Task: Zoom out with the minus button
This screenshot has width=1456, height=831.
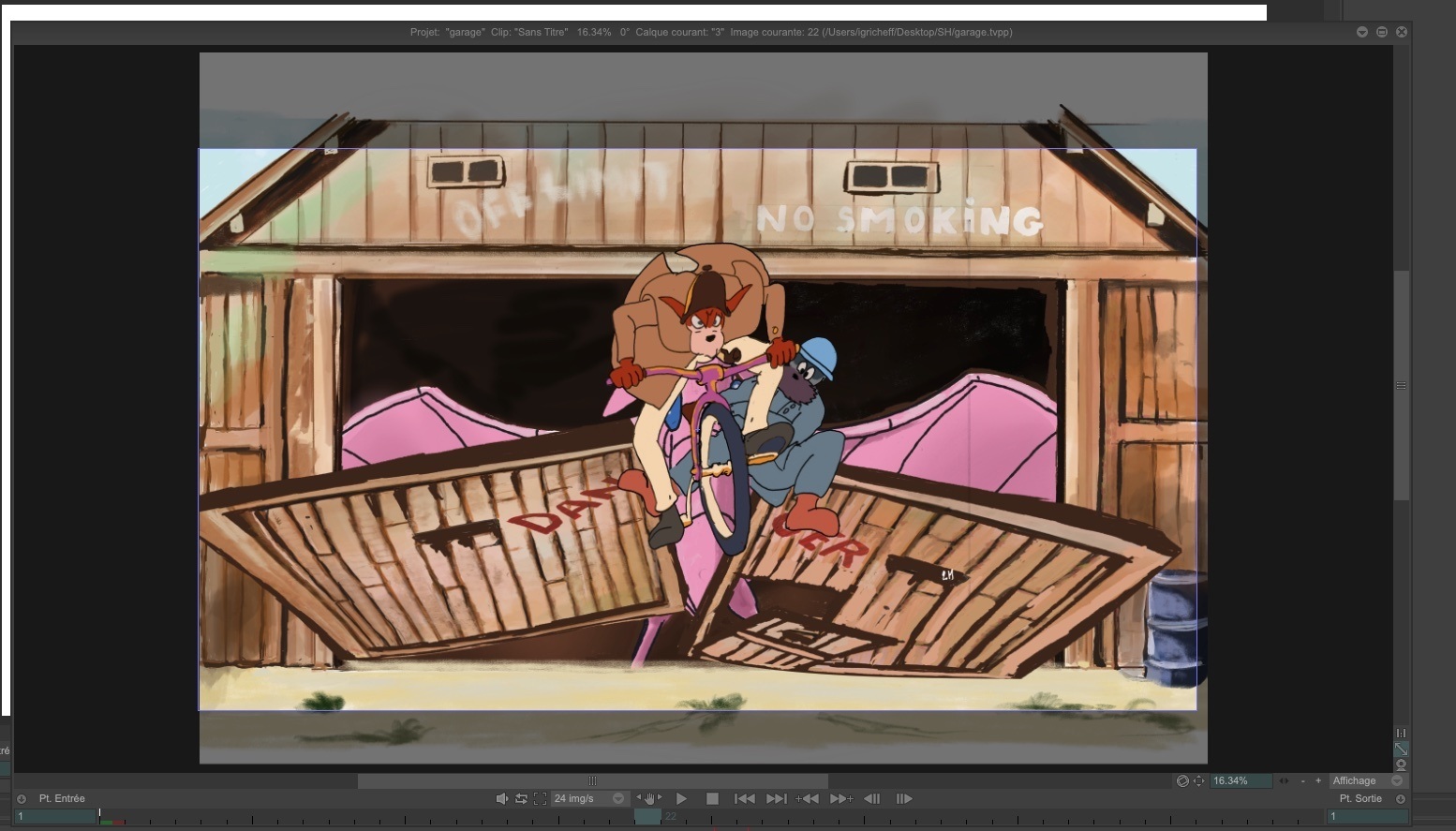Action: tap(1302, 781)
